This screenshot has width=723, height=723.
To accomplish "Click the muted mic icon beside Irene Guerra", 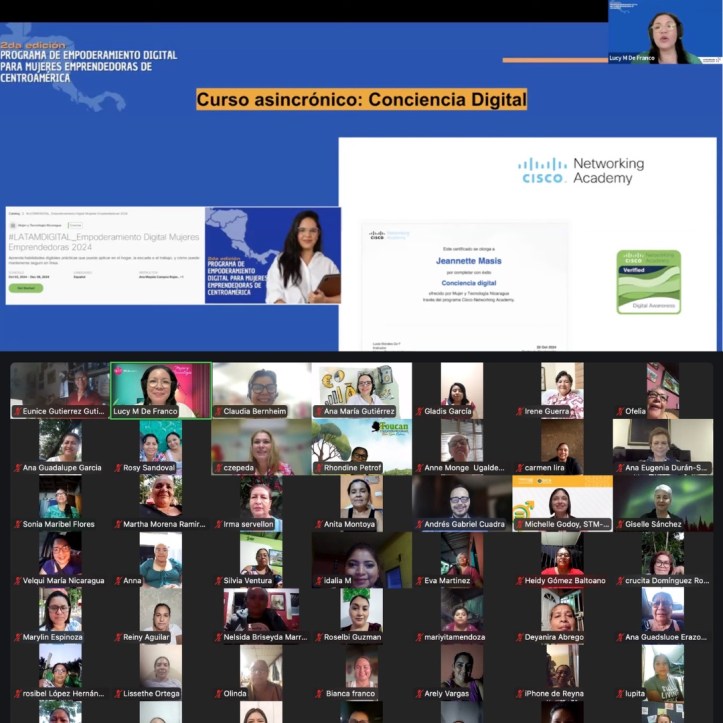I will pyautogui.click(x=520, y=411).
